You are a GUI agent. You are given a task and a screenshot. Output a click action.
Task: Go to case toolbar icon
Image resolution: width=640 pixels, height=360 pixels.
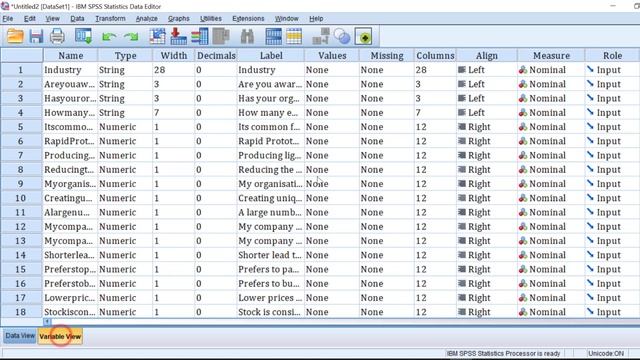pyautogui.click(x=157, y=36)
